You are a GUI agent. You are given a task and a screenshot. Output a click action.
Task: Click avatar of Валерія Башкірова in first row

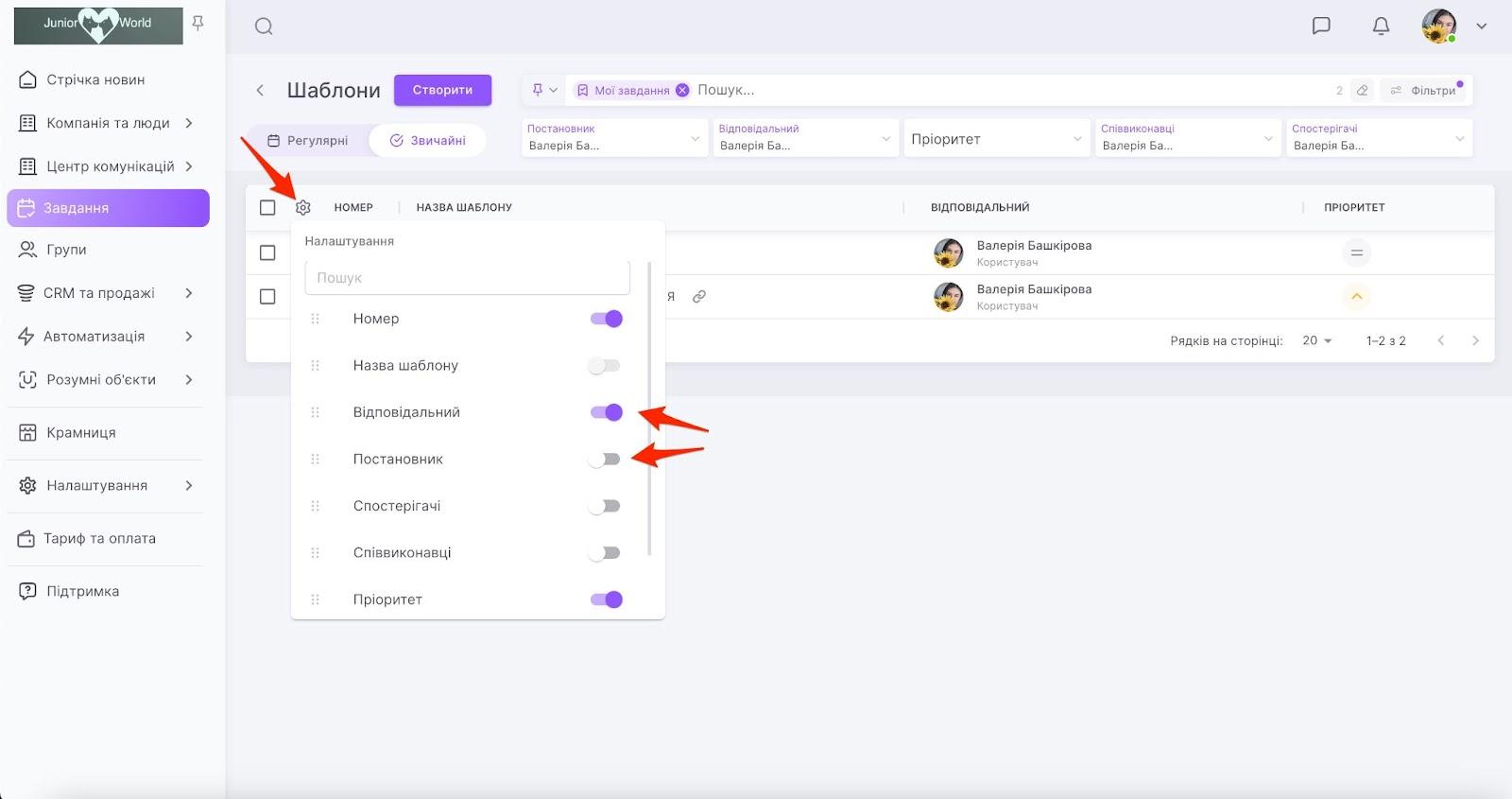click(x=949, y=252)
